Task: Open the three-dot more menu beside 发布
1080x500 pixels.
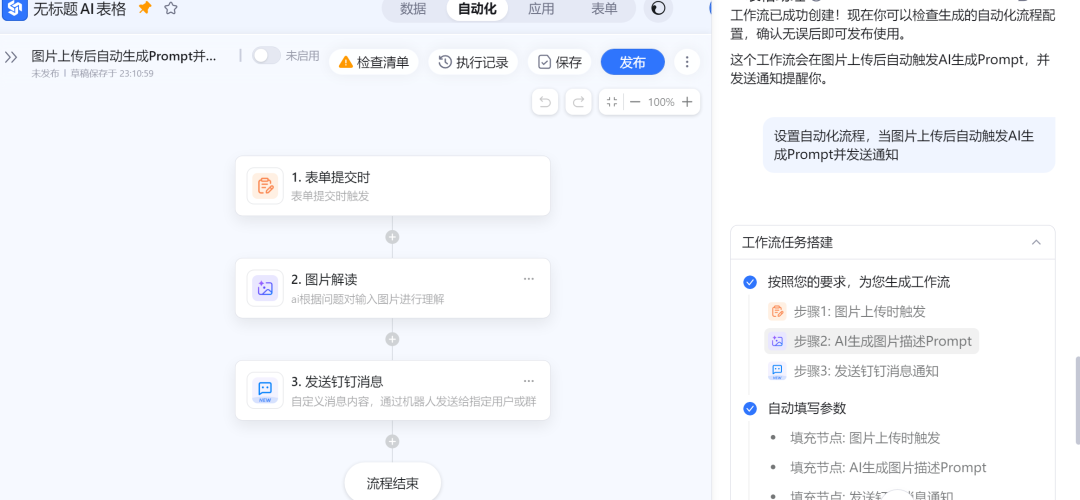Action: pos(687,63)
